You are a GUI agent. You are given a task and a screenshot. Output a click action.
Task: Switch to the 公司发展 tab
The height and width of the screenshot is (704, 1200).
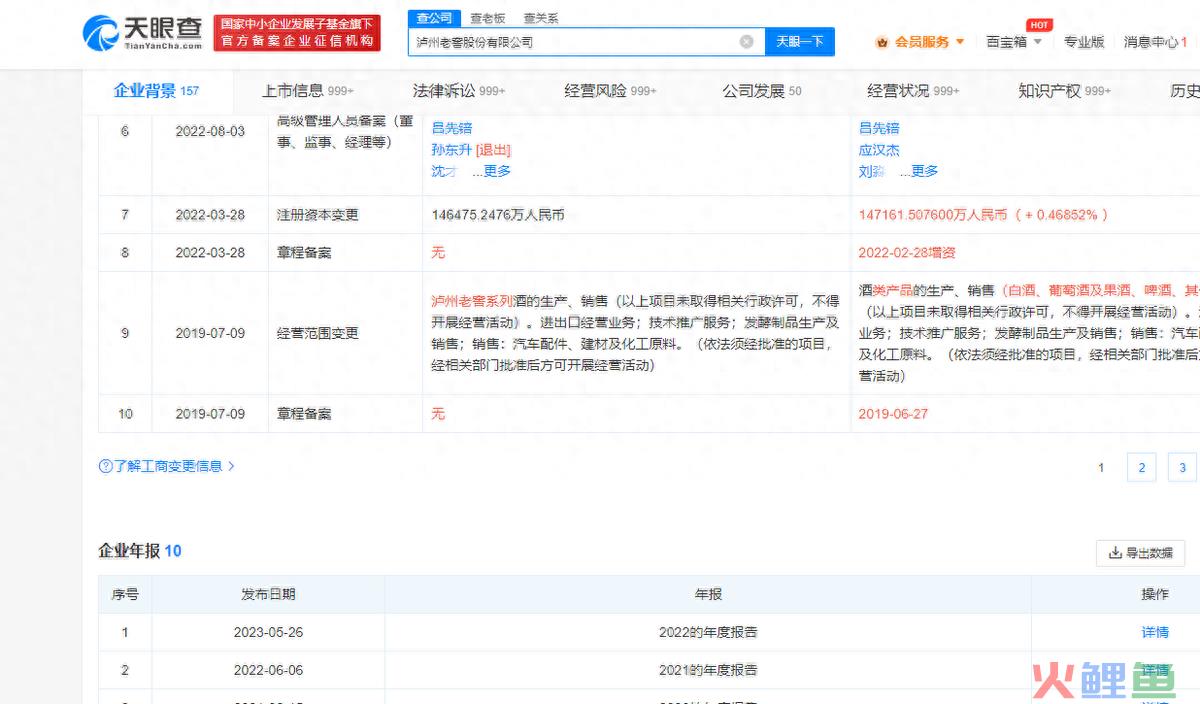(x=762, y=91)
